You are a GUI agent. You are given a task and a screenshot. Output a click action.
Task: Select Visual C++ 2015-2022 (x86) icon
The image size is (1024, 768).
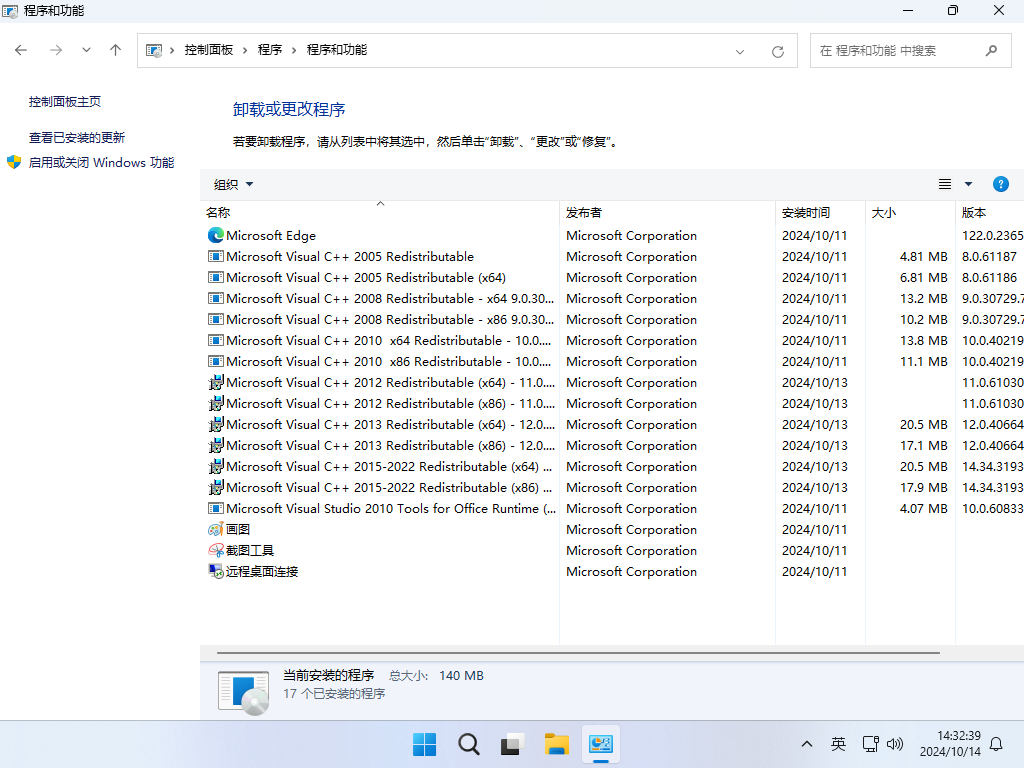coord(216,487)
